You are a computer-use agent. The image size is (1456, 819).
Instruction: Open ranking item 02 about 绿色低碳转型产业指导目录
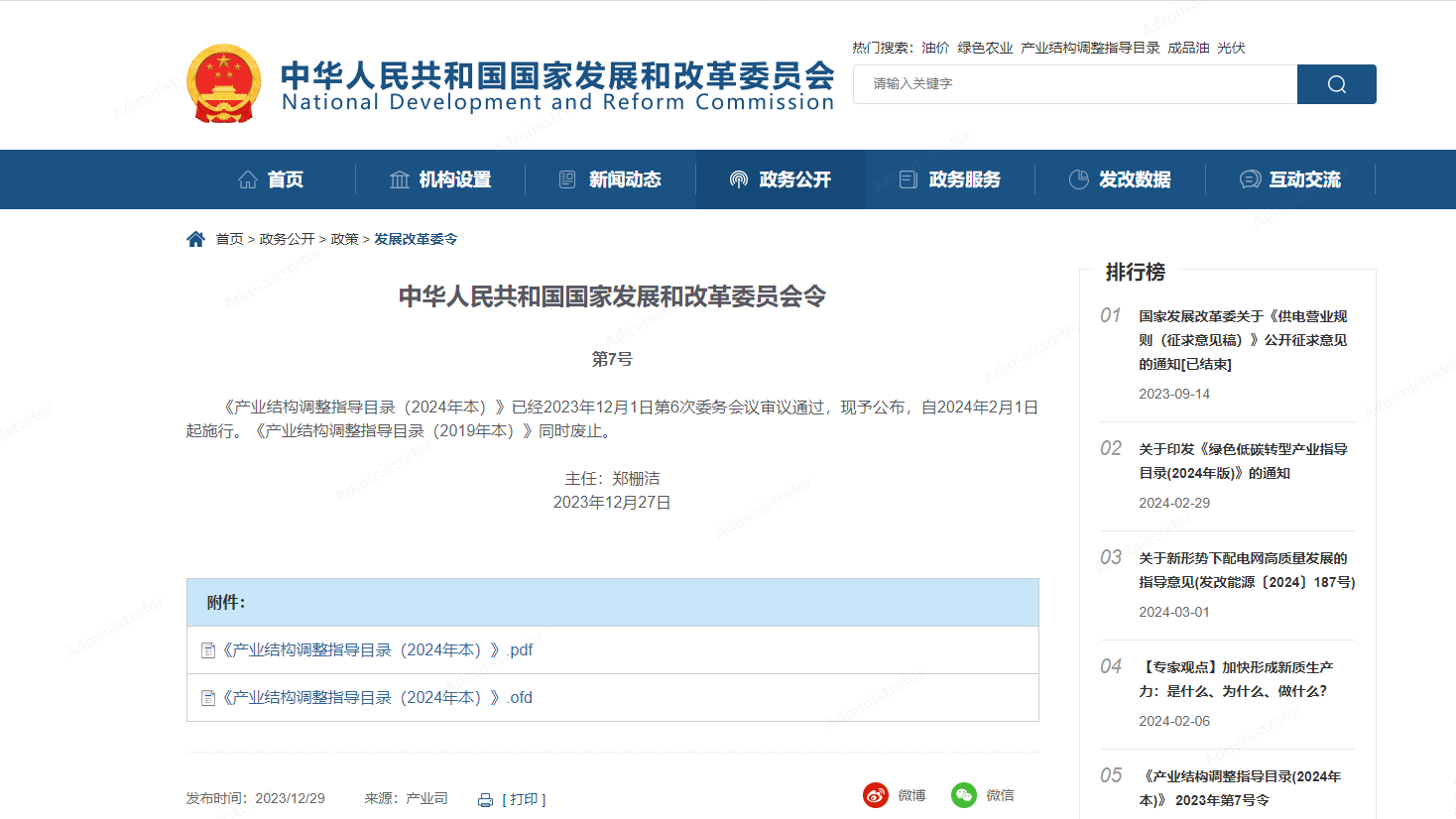pos(1242,461)
